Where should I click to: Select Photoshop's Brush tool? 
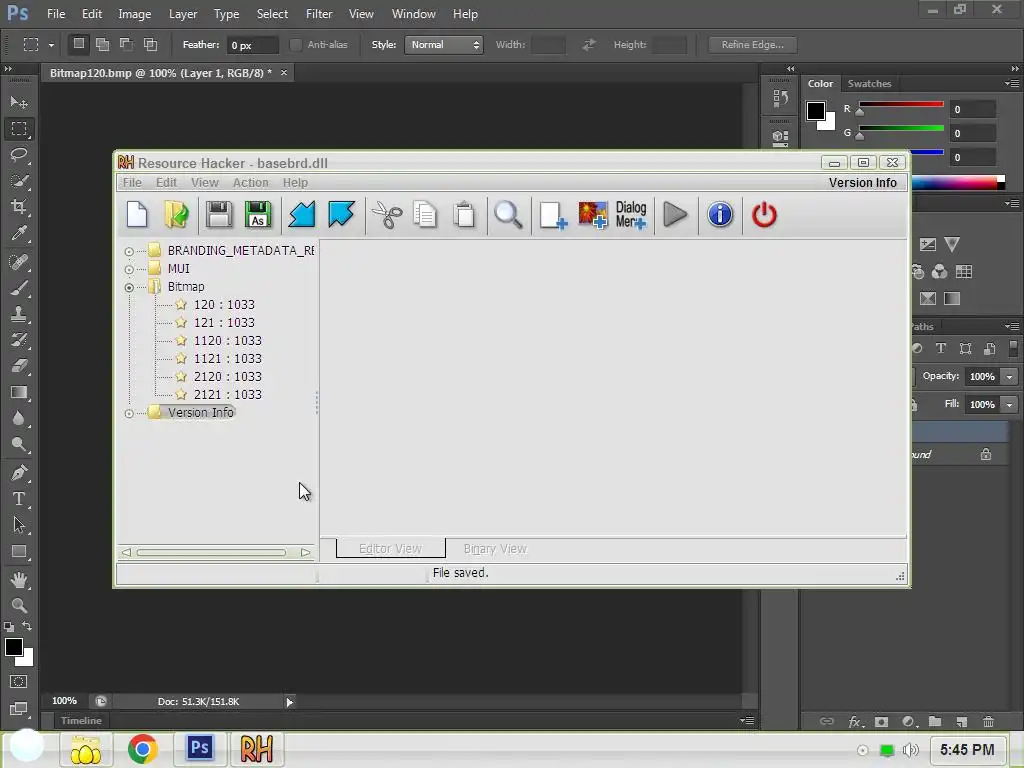coord(19,288)
